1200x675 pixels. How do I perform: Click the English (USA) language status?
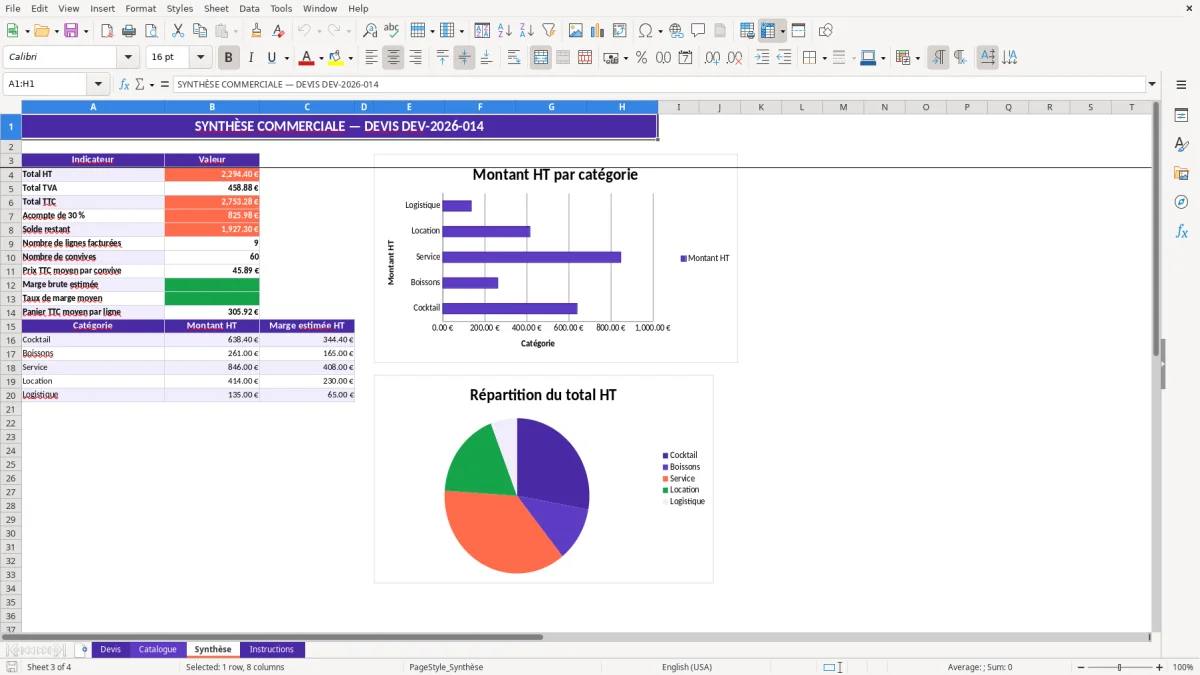pyautogui.click(x=687, y=667)
